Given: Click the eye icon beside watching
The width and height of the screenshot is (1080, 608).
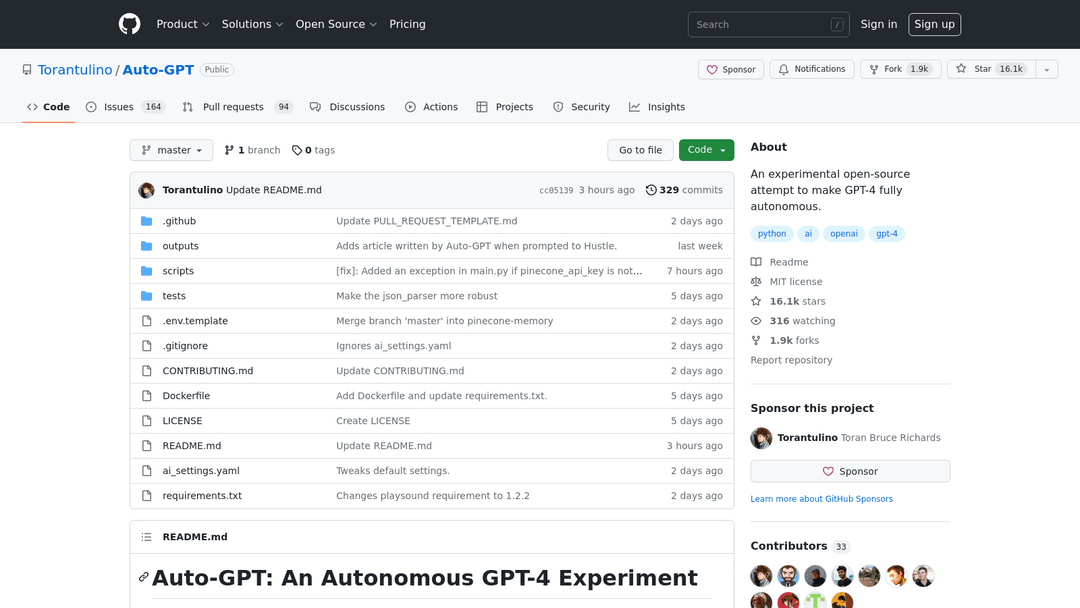Looking at the screenshot, I should point(756,321).
